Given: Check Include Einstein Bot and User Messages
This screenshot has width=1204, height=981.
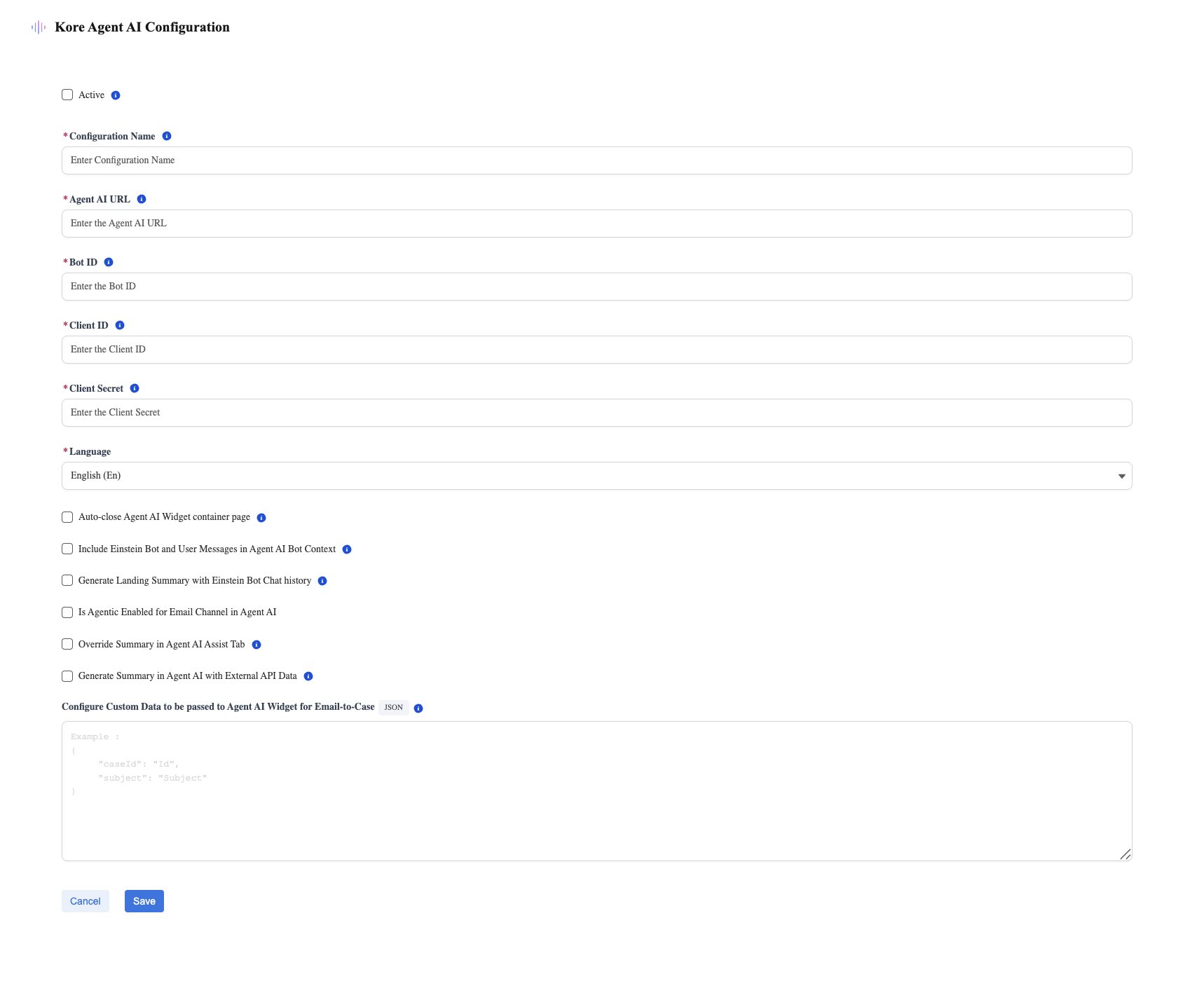Looking at the screenshot, I should [x=67, y=549].
